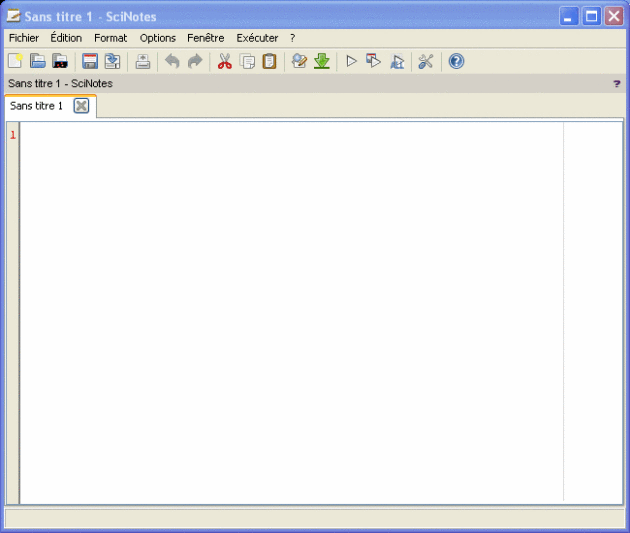Viewport: 630px width, 533px height.
Task: Click line number 1 in the gutter
Action: click(x=13, y=135)
